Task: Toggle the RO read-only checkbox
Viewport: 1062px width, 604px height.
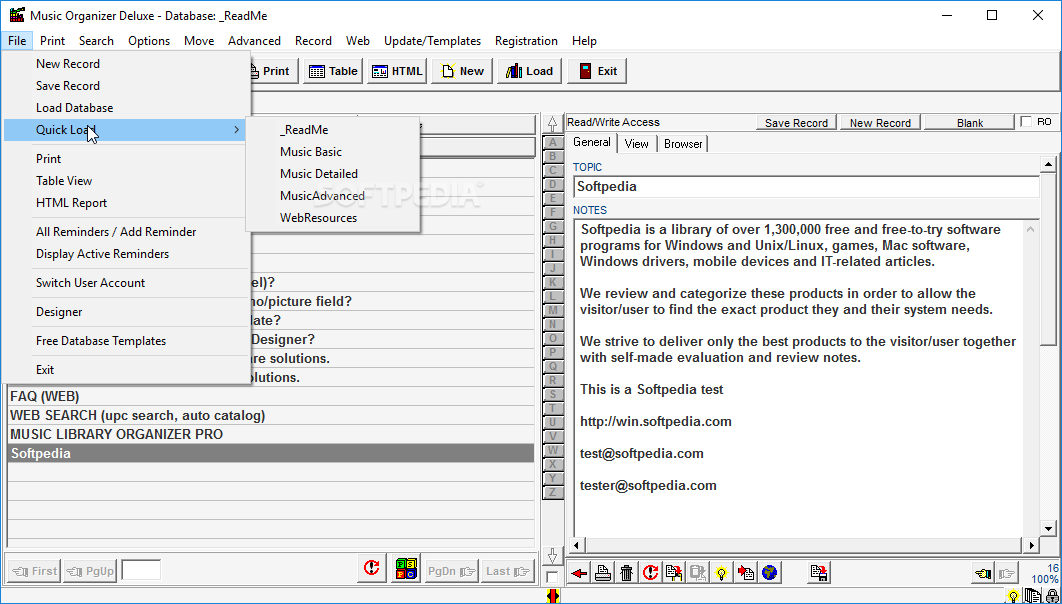Action: coord(1026,122)
